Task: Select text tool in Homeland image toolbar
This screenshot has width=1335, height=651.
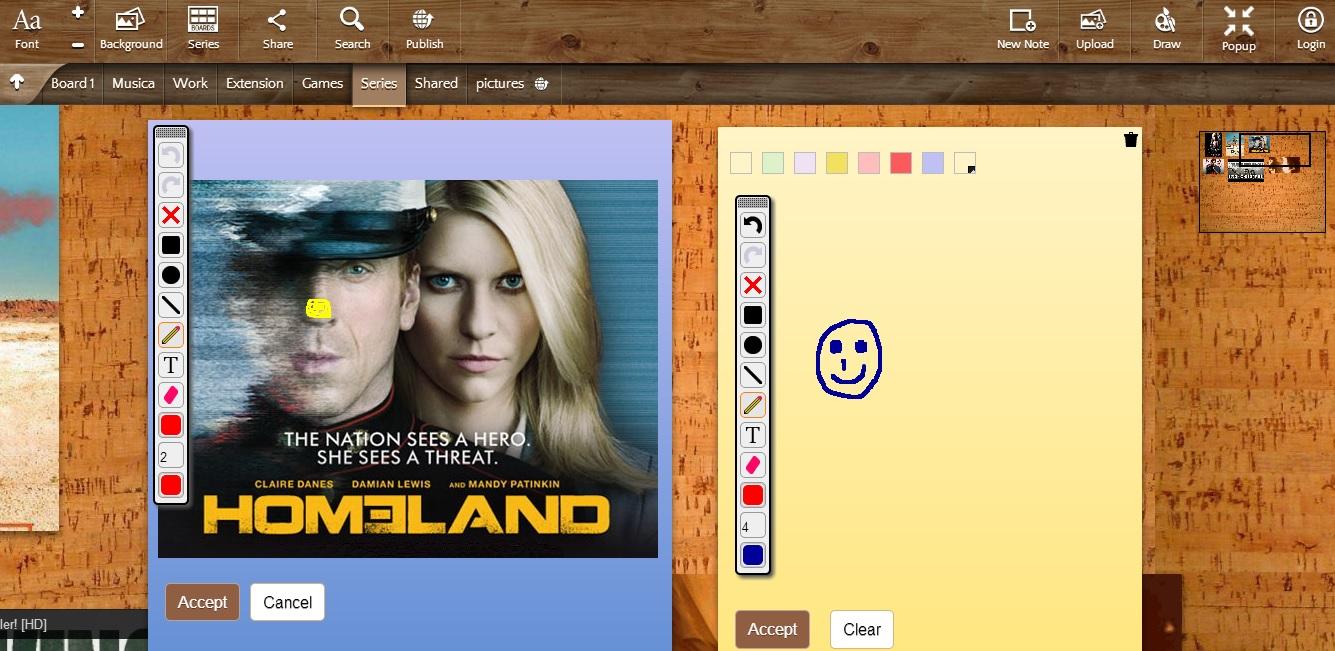Action: pyautogui.click(x=171, y=365)
